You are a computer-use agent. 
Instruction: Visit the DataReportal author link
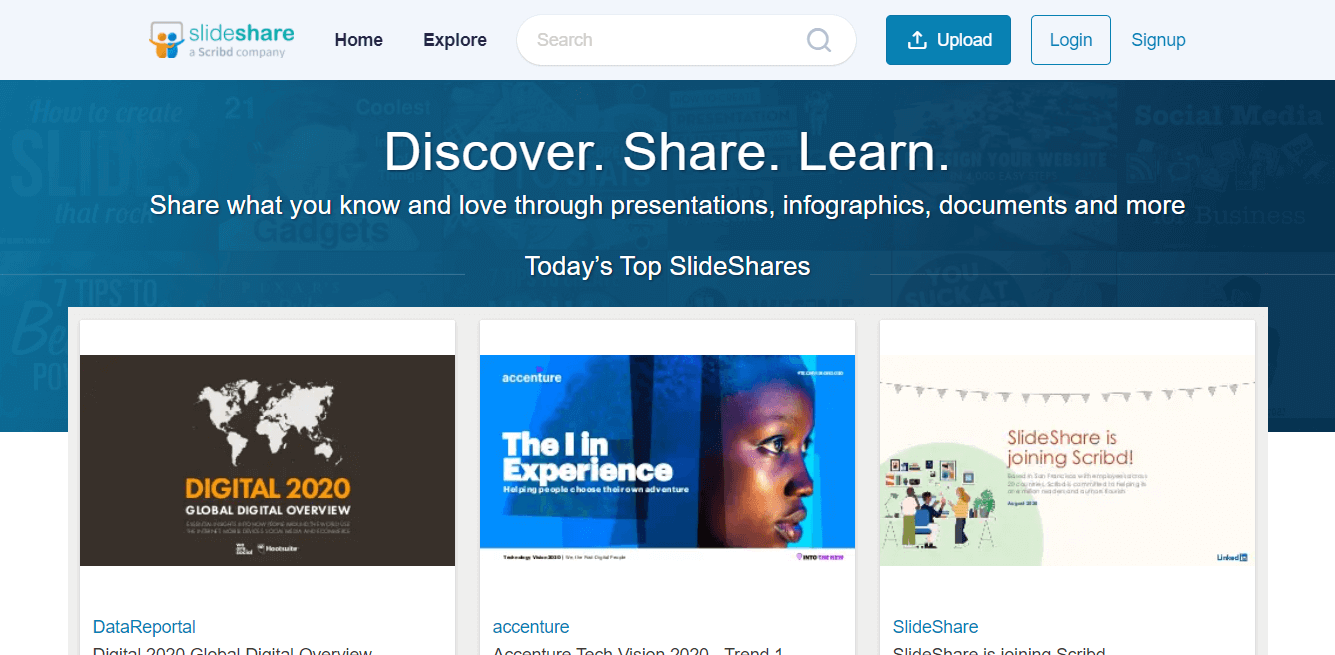pyautogui.click(x=144, y=627)
